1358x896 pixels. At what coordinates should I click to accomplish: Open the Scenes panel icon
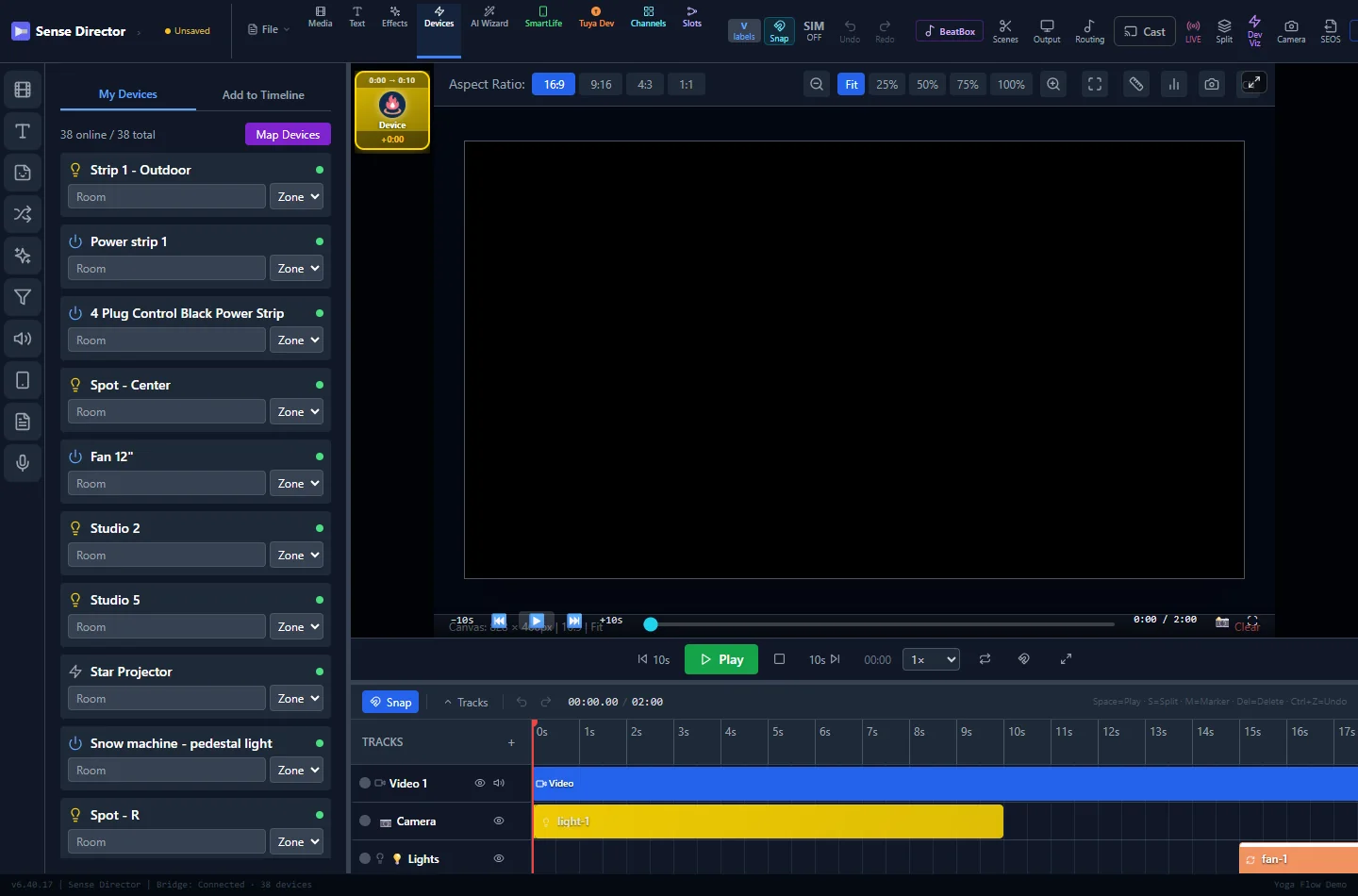coord(1005,31)
